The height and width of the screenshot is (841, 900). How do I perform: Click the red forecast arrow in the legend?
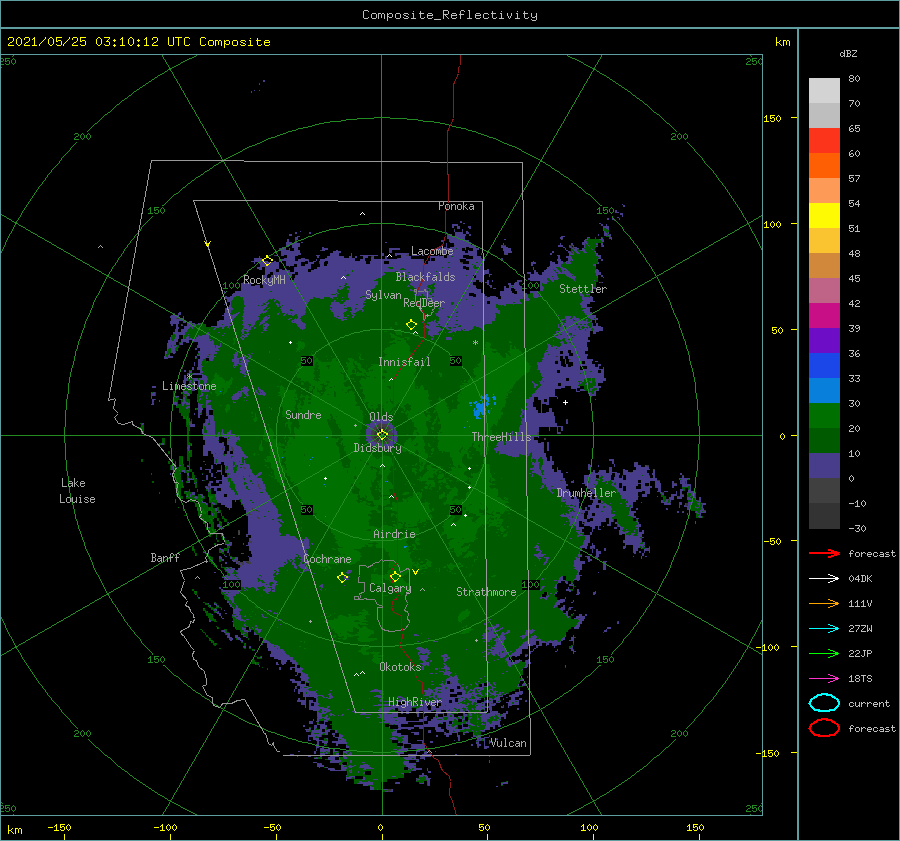[x=824, y=553]
